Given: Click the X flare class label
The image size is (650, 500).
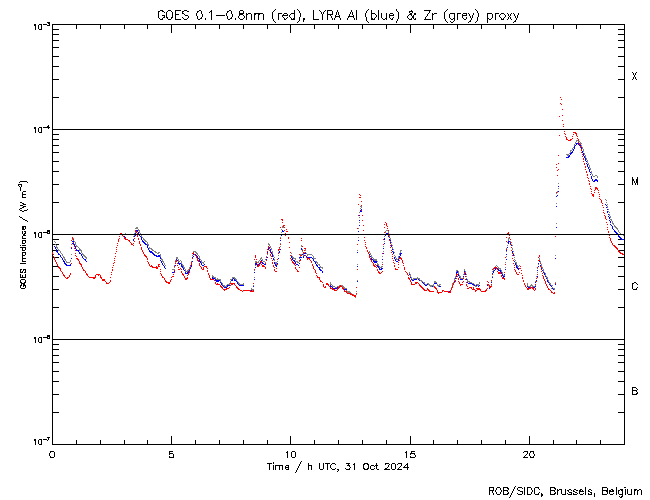Looking at the screenshot, I should (634, 77).
